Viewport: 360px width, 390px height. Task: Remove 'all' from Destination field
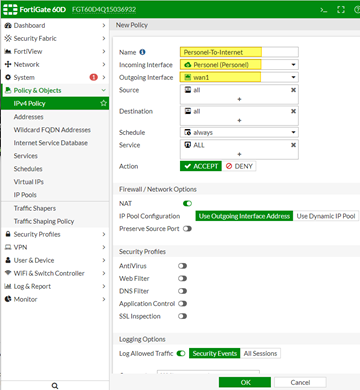(x=293, y=111)
